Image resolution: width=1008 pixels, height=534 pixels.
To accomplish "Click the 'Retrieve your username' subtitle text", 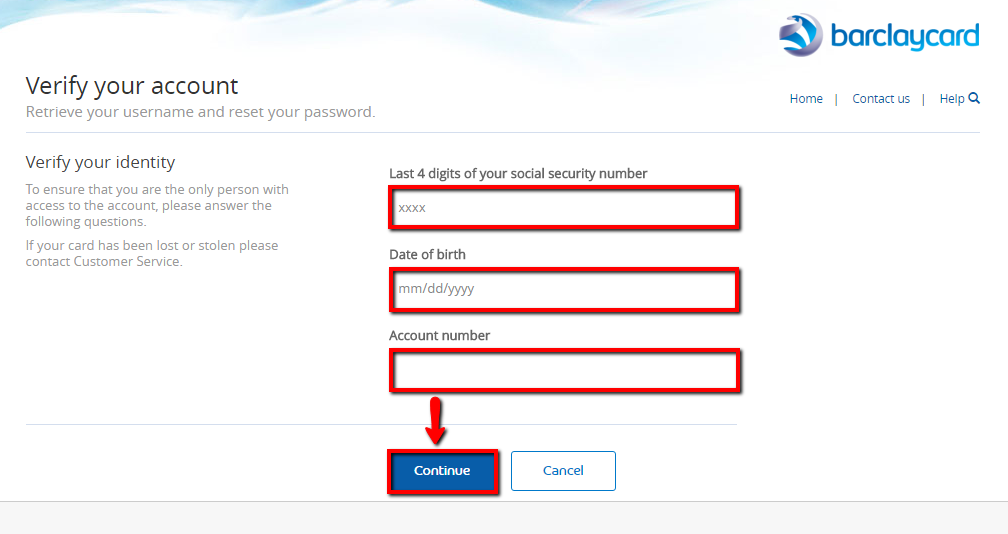I will (x=200, y=112).
